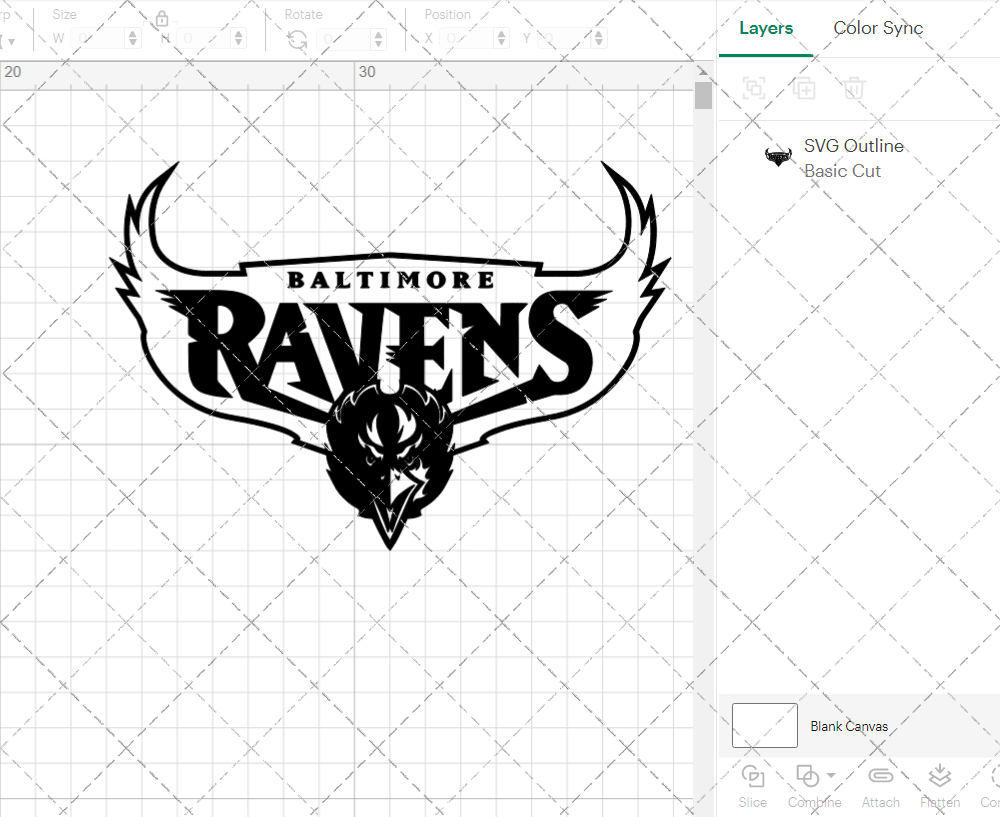Expand the Combine dropdown arrow
This screenshot has width=1000, height=817.
point(831,776)
